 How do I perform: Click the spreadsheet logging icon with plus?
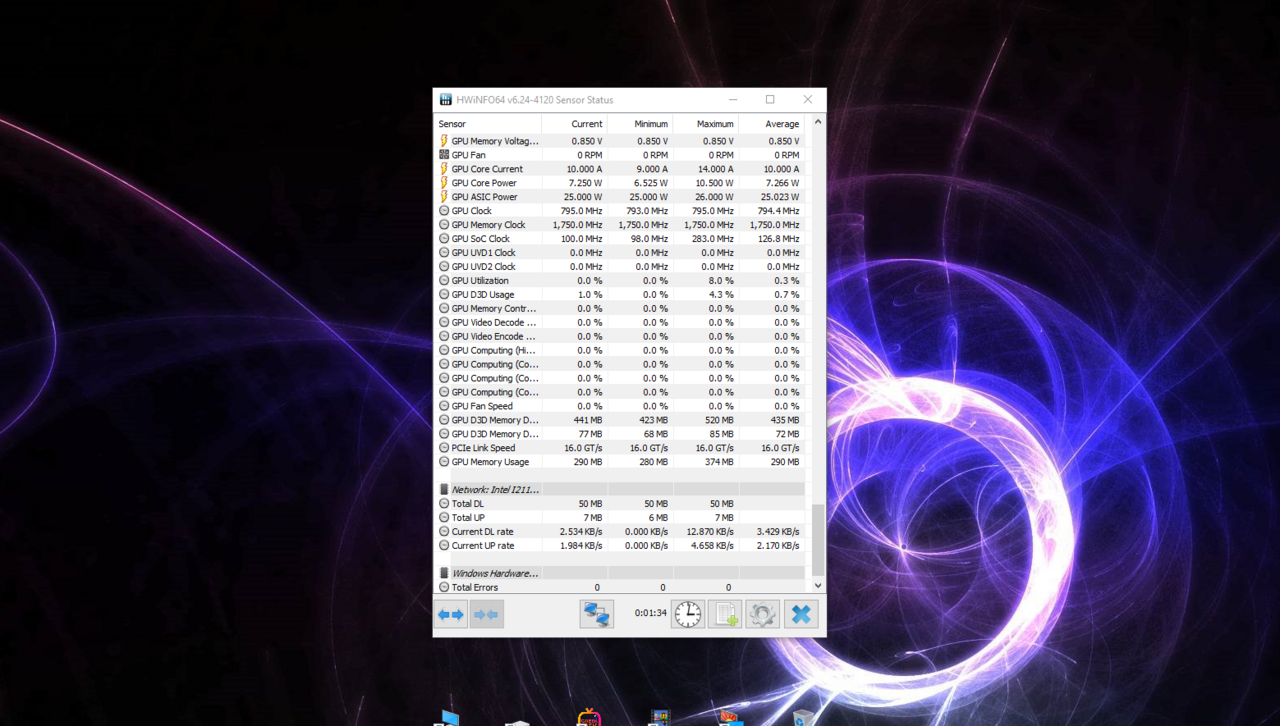pos(725,614)
